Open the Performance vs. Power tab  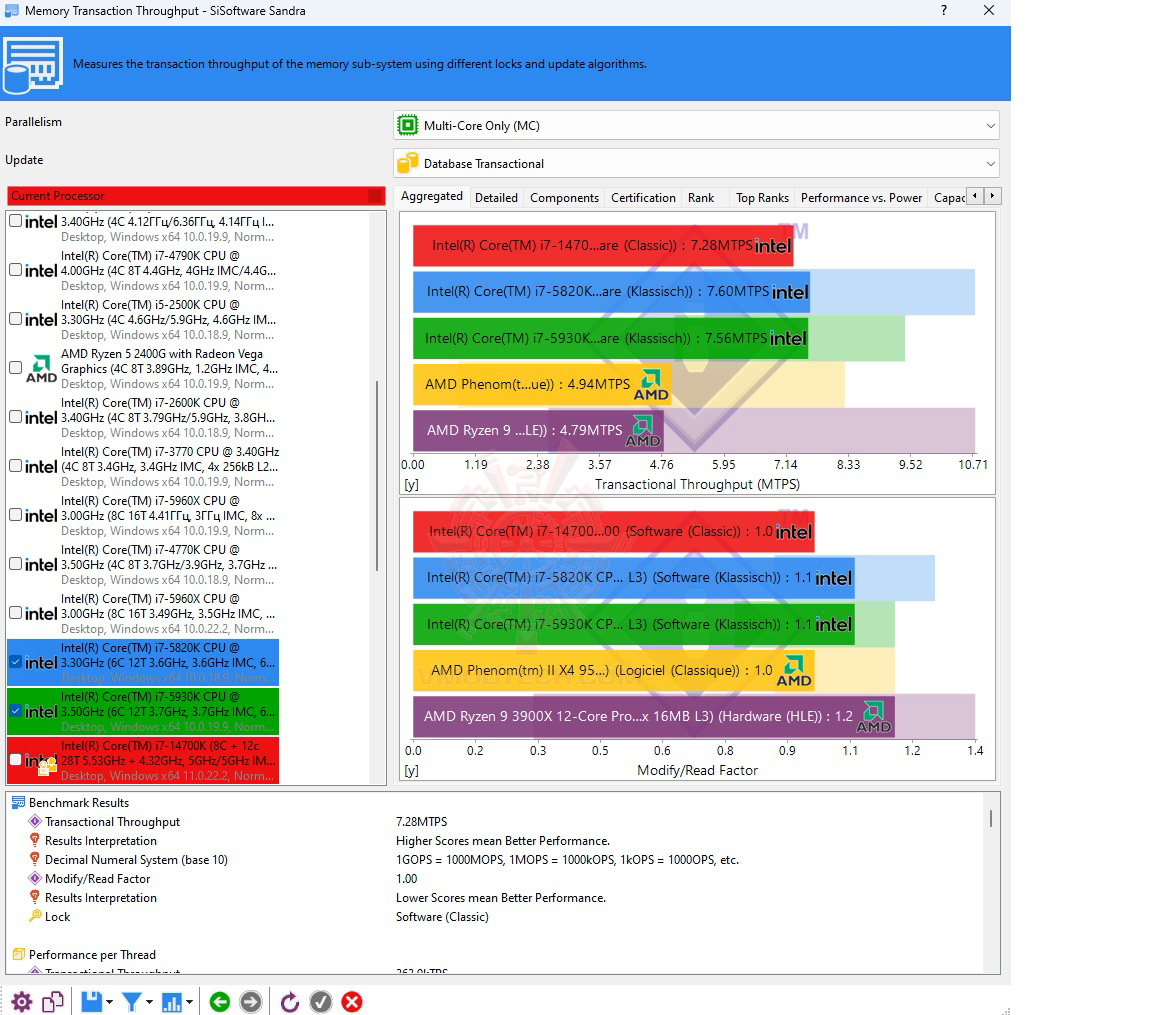point(861,198)
